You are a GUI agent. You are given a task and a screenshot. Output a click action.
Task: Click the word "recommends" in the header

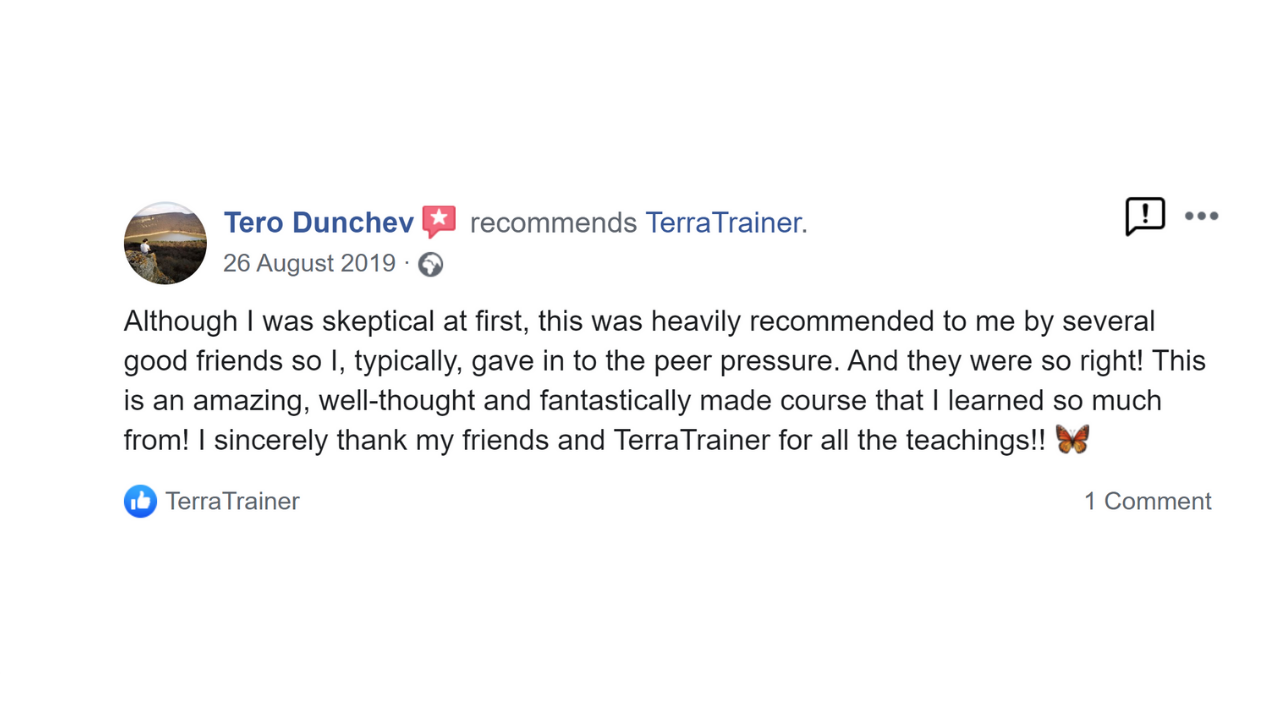pos(553,222)
